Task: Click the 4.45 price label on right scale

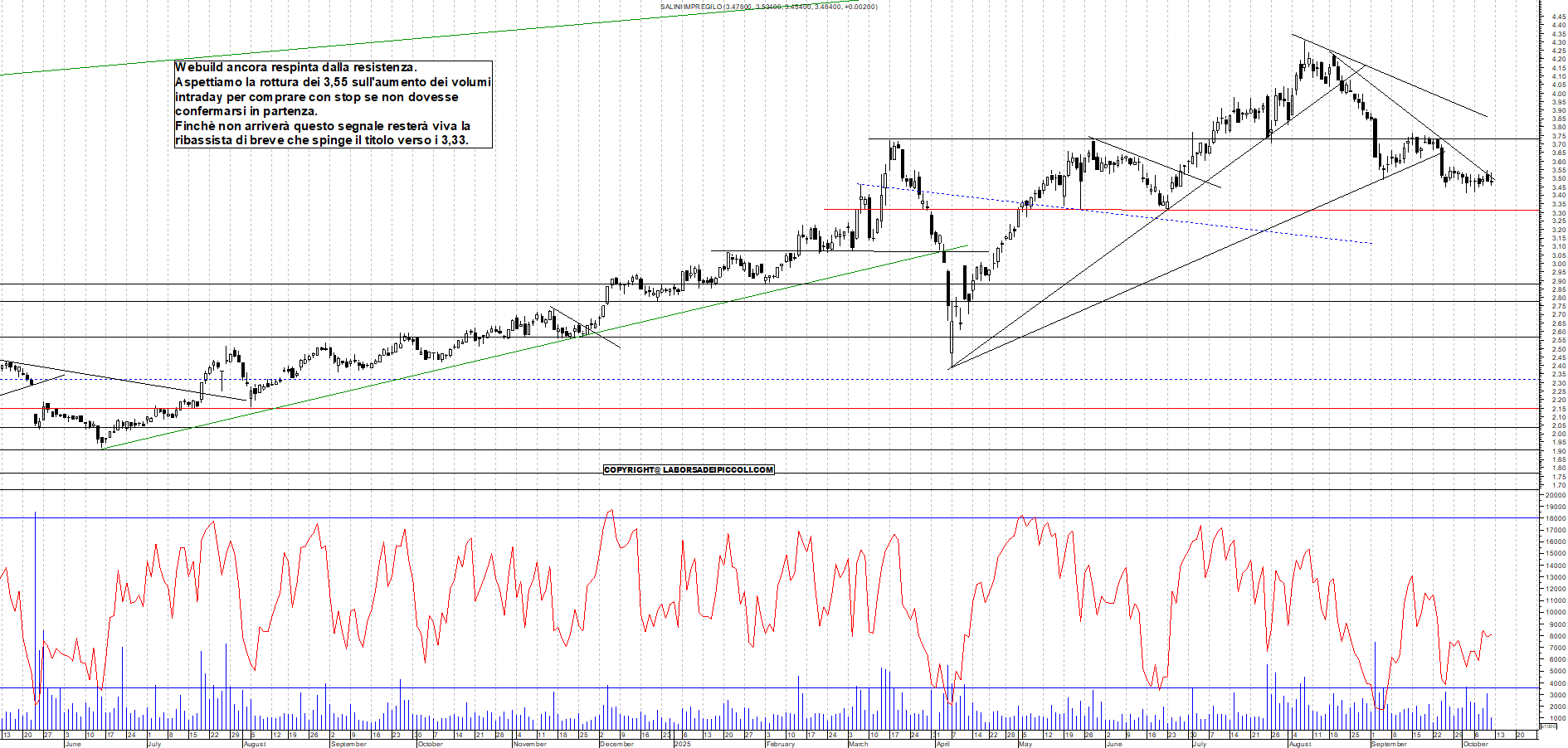Action: pos(1557,17)
